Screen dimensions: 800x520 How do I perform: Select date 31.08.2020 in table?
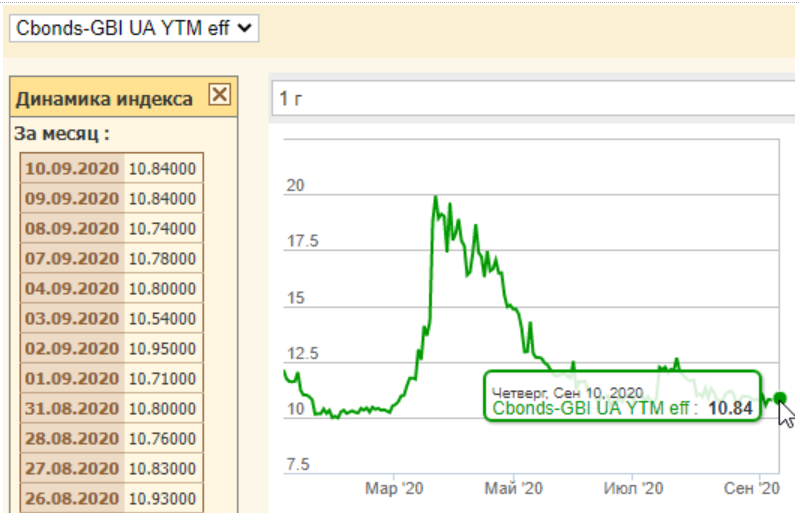coord(72,408)
